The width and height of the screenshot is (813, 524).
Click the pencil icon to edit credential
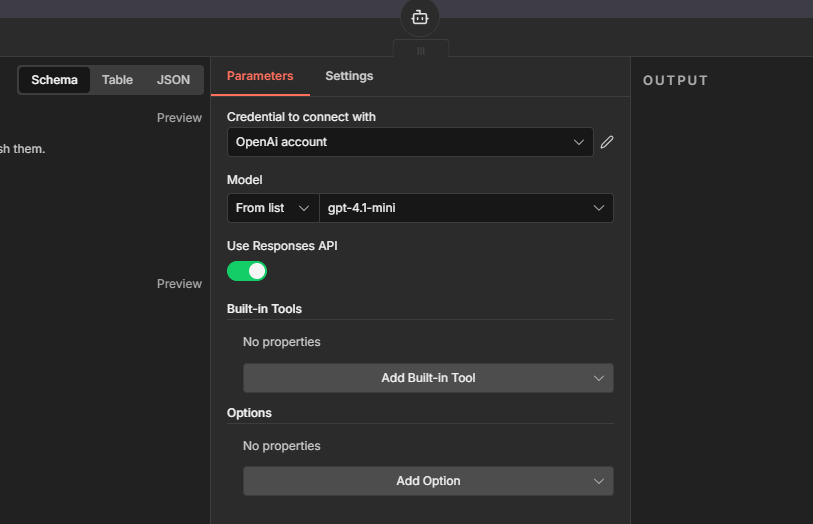(x=606, y=142)
